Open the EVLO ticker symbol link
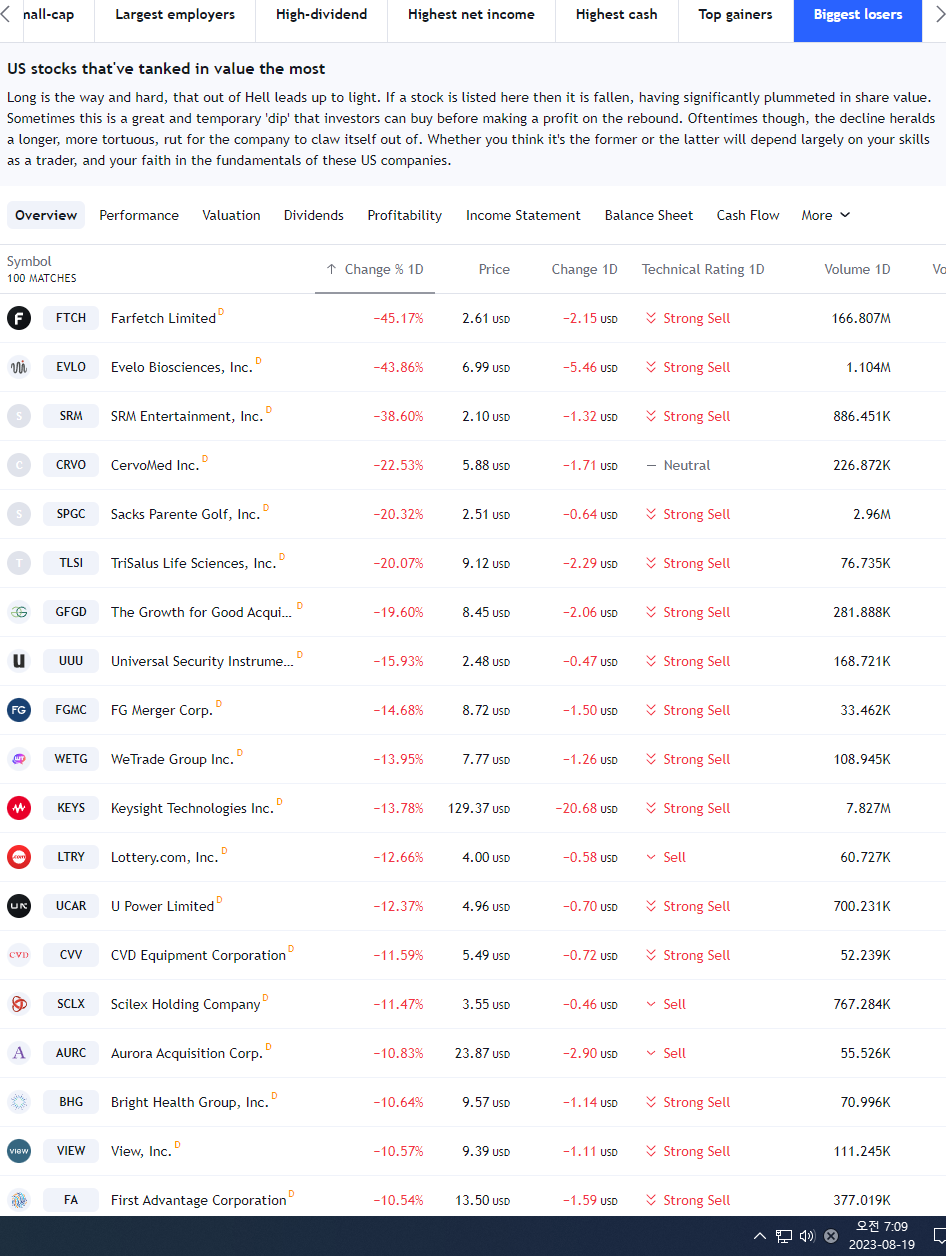This screenshot has height=1256, width=946. pyautogui.click(x=71, y=367)
